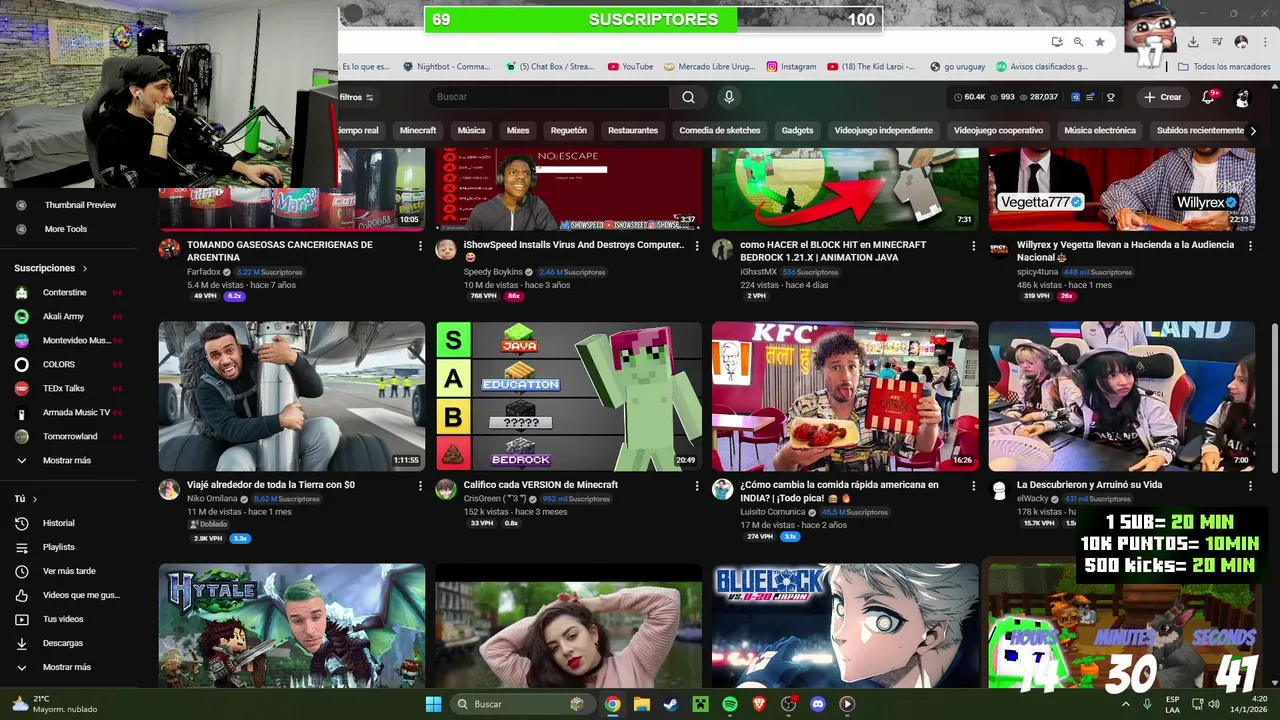Select the Restaurantes category chip
Viewport: 1280px width, 720px height.
(x=633, y=131)
